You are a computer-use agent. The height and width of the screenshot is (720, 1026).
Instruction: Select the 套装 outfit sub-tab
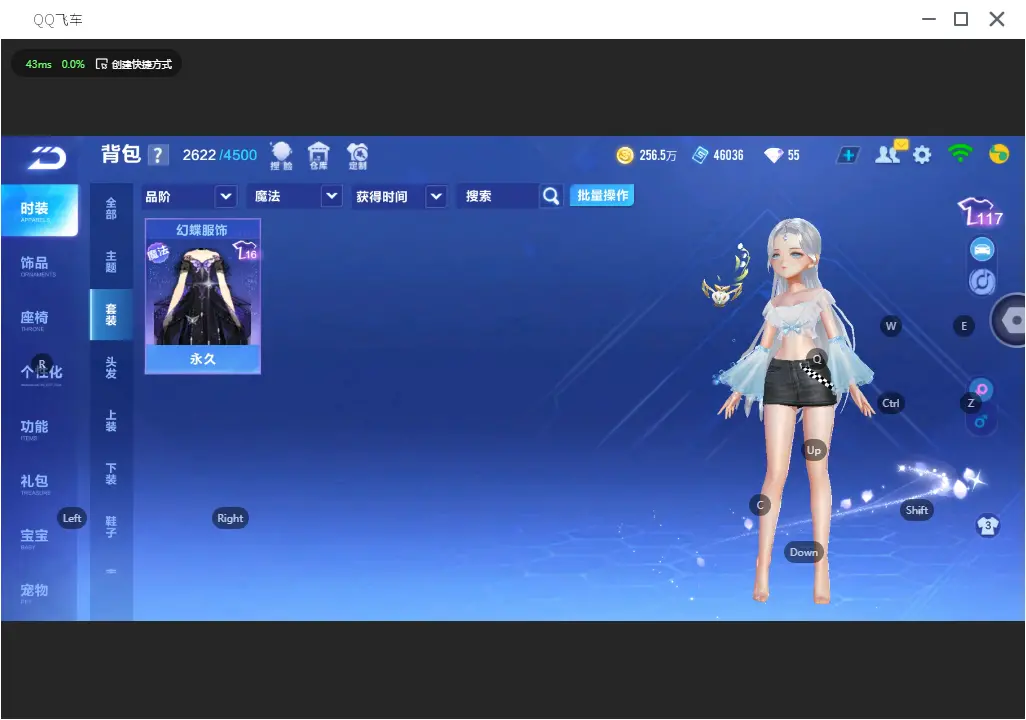coord(111,315)
